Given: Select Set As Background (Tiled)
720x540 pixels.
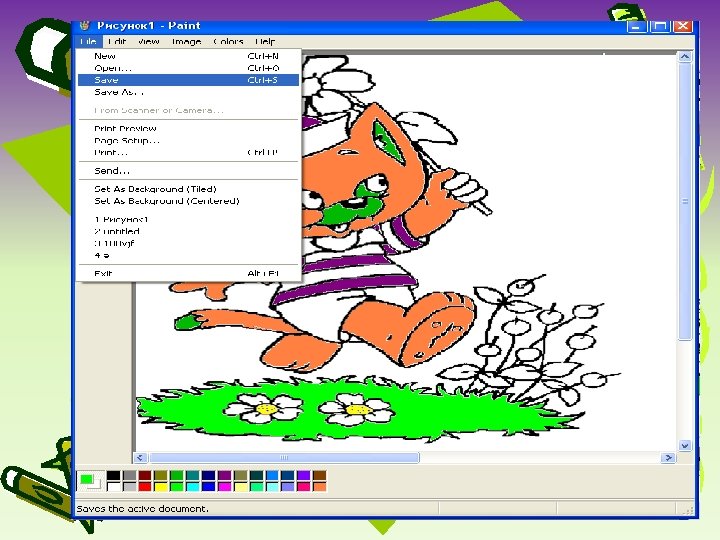Looking at the screenshot, I should pos(188,189).
